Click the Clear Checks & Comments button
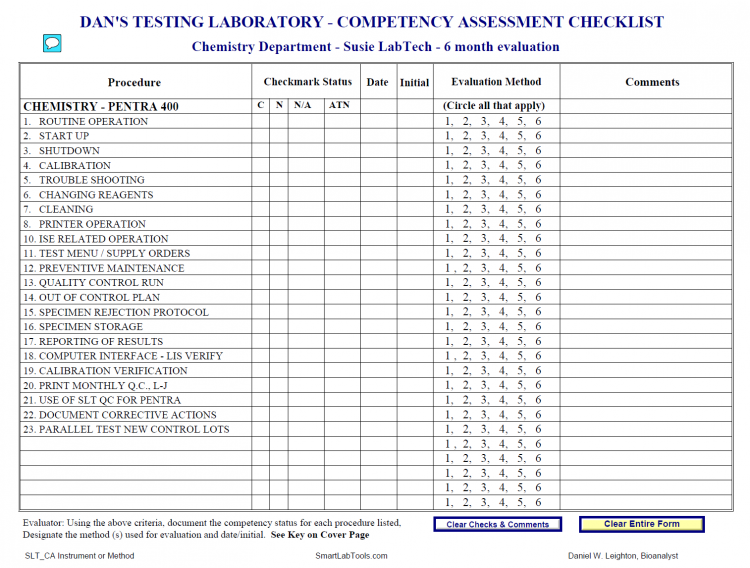 (x=497, y=524)
